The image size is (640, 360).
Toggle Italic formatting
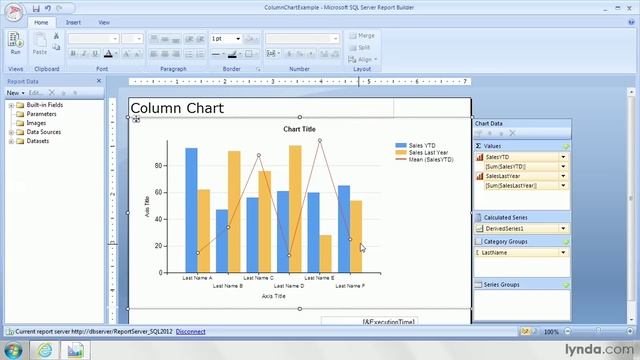click(84, 53)
